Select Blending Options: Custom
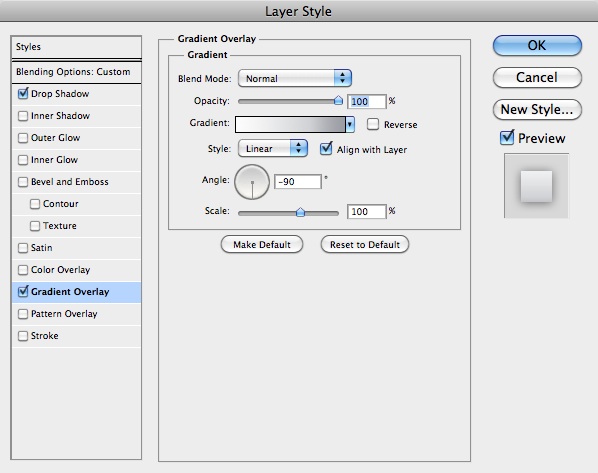 [x=76, y=72]
